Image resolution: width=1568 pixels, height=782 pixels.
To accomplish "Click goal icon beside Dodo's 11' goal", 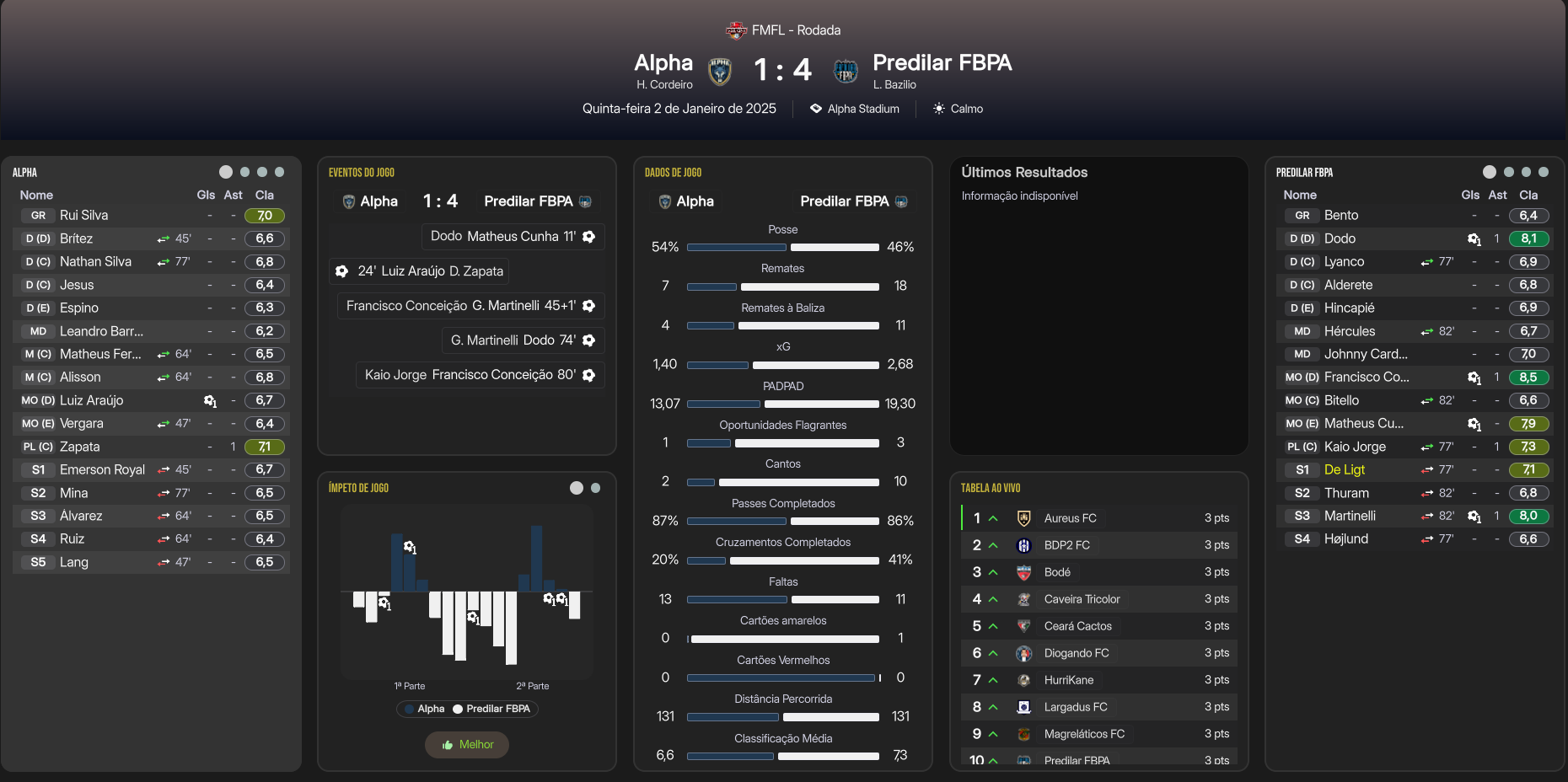I will click(589, 237).
